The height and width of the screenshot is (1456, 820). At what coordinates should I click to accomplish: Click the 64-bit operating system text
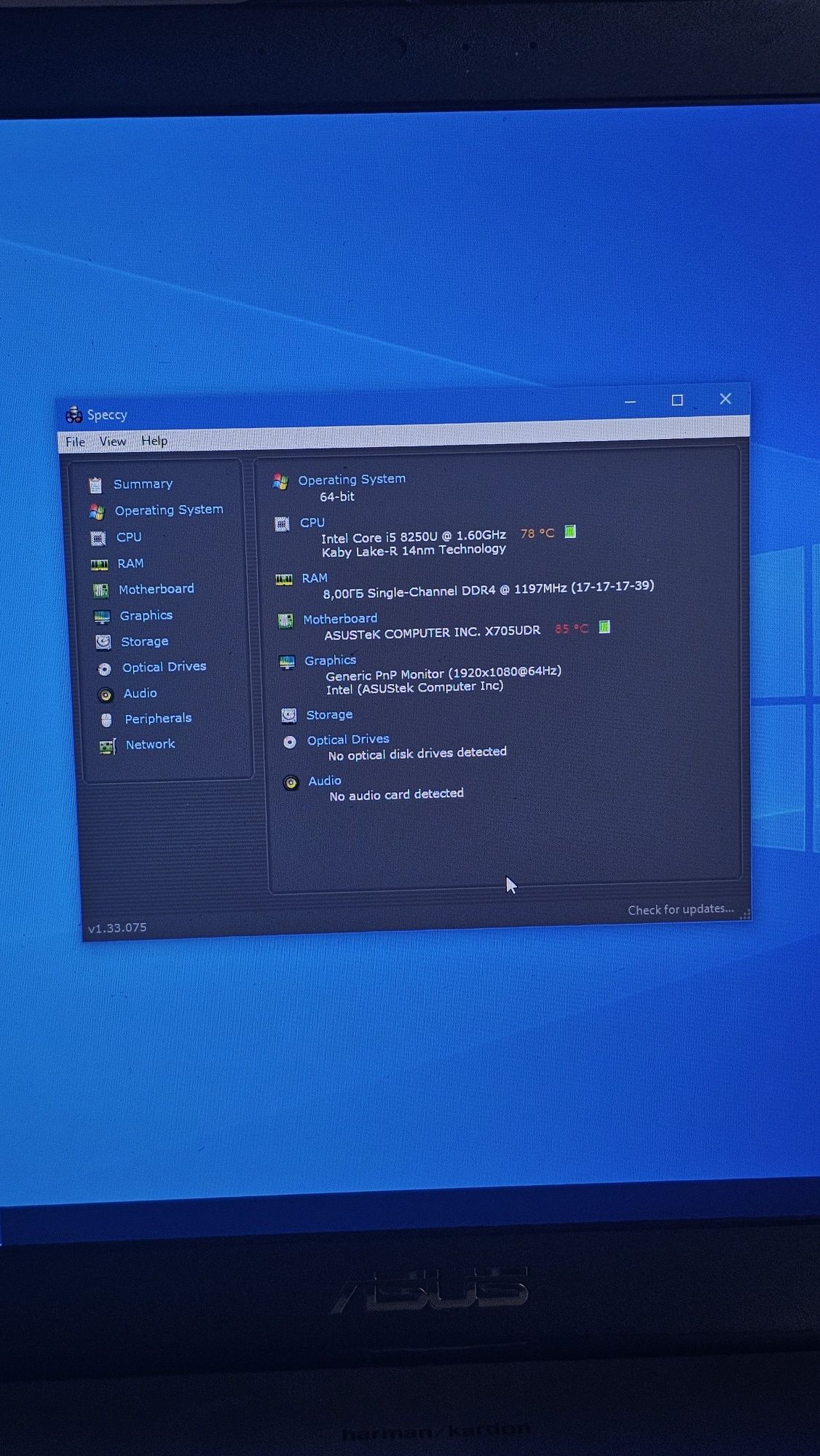[337, 496]
